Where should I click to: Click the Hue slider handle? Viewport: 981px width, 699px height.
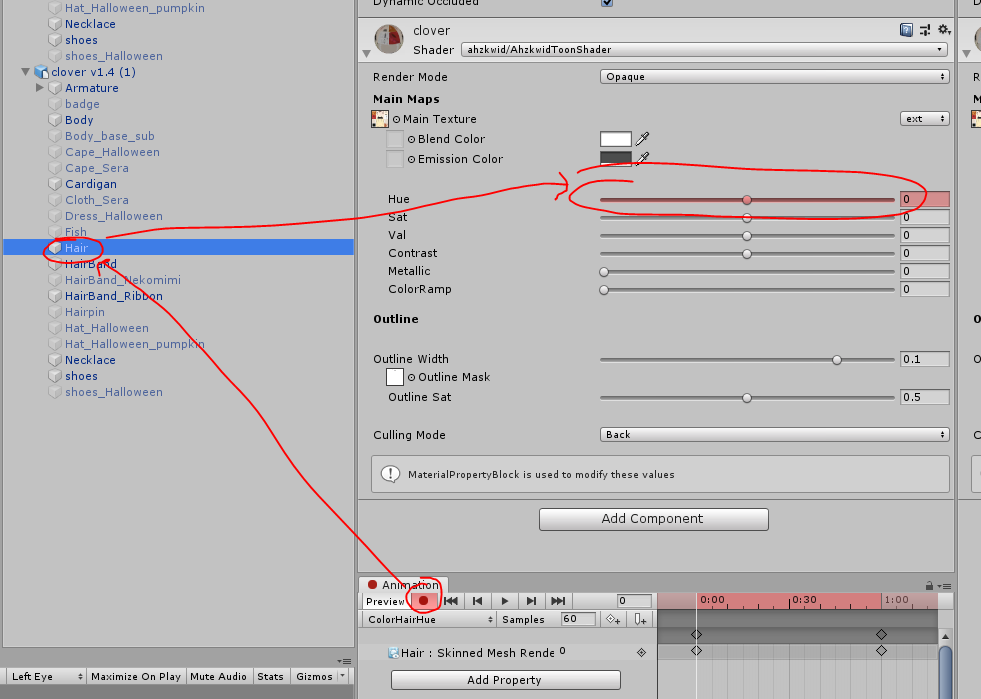[x=746, y=200]
